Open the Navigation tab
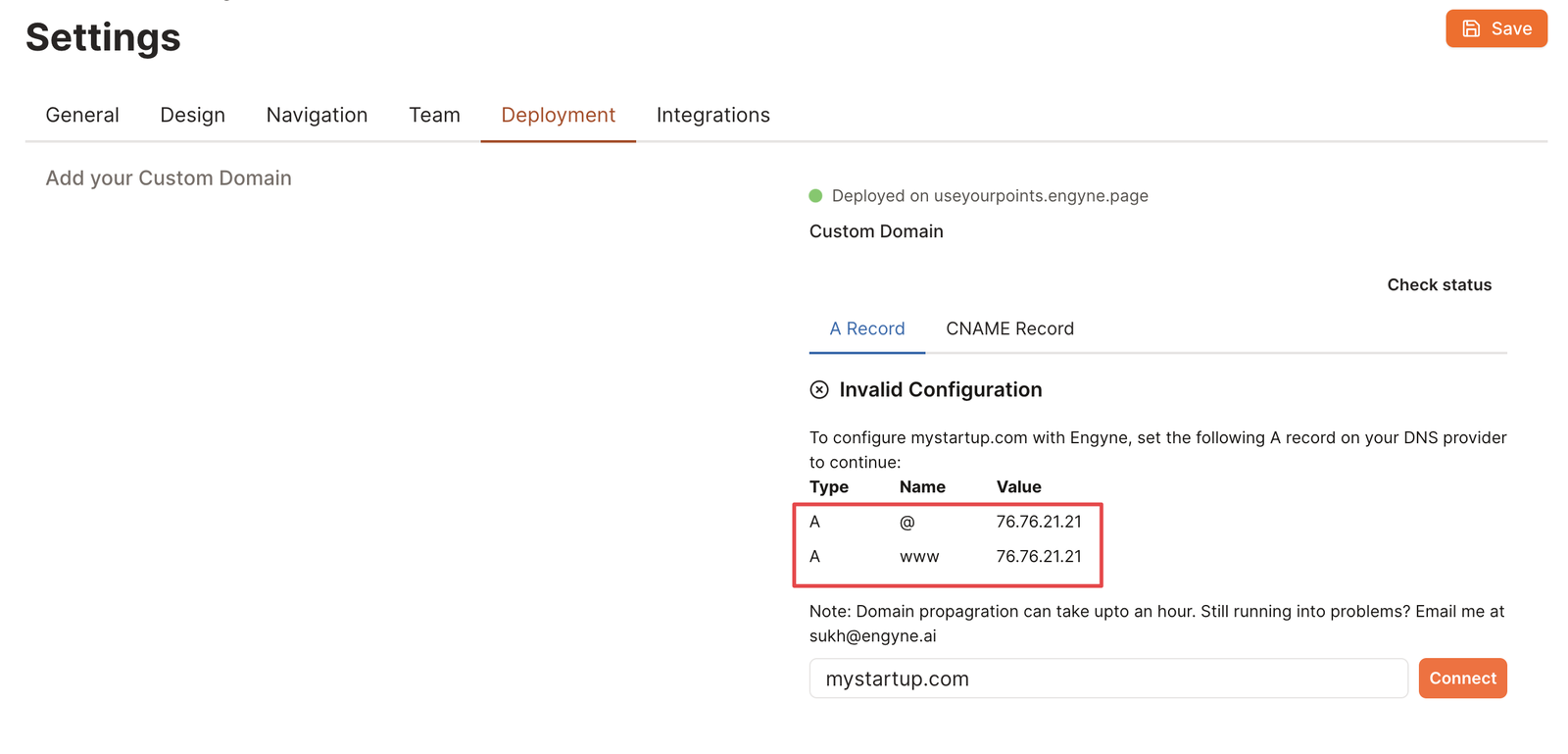This screenshot has width=1568, height=754. point(317,115)
